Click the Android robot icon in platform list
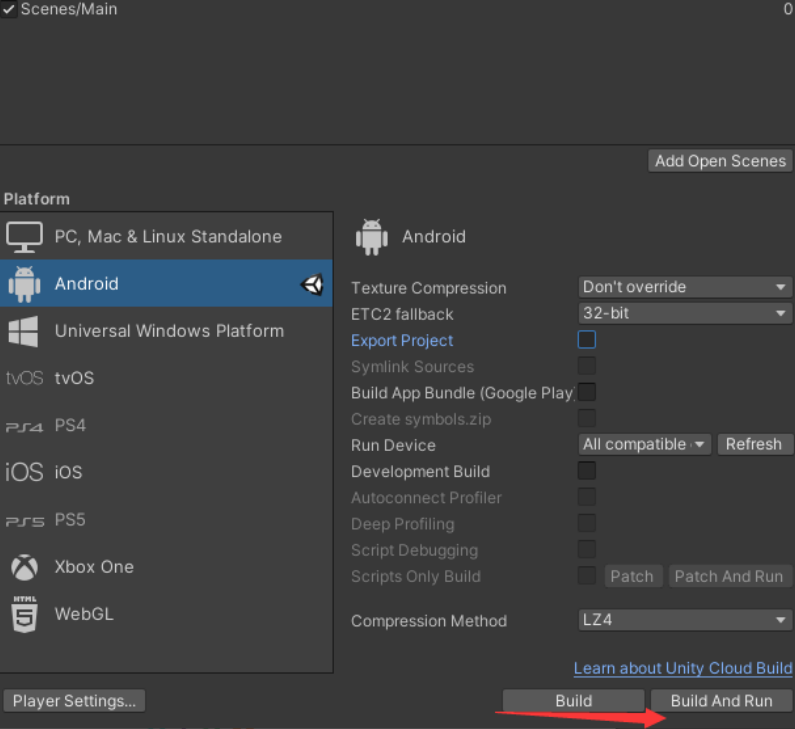The height and width of the screenshot is (729, 795). [x=24, y=284]
